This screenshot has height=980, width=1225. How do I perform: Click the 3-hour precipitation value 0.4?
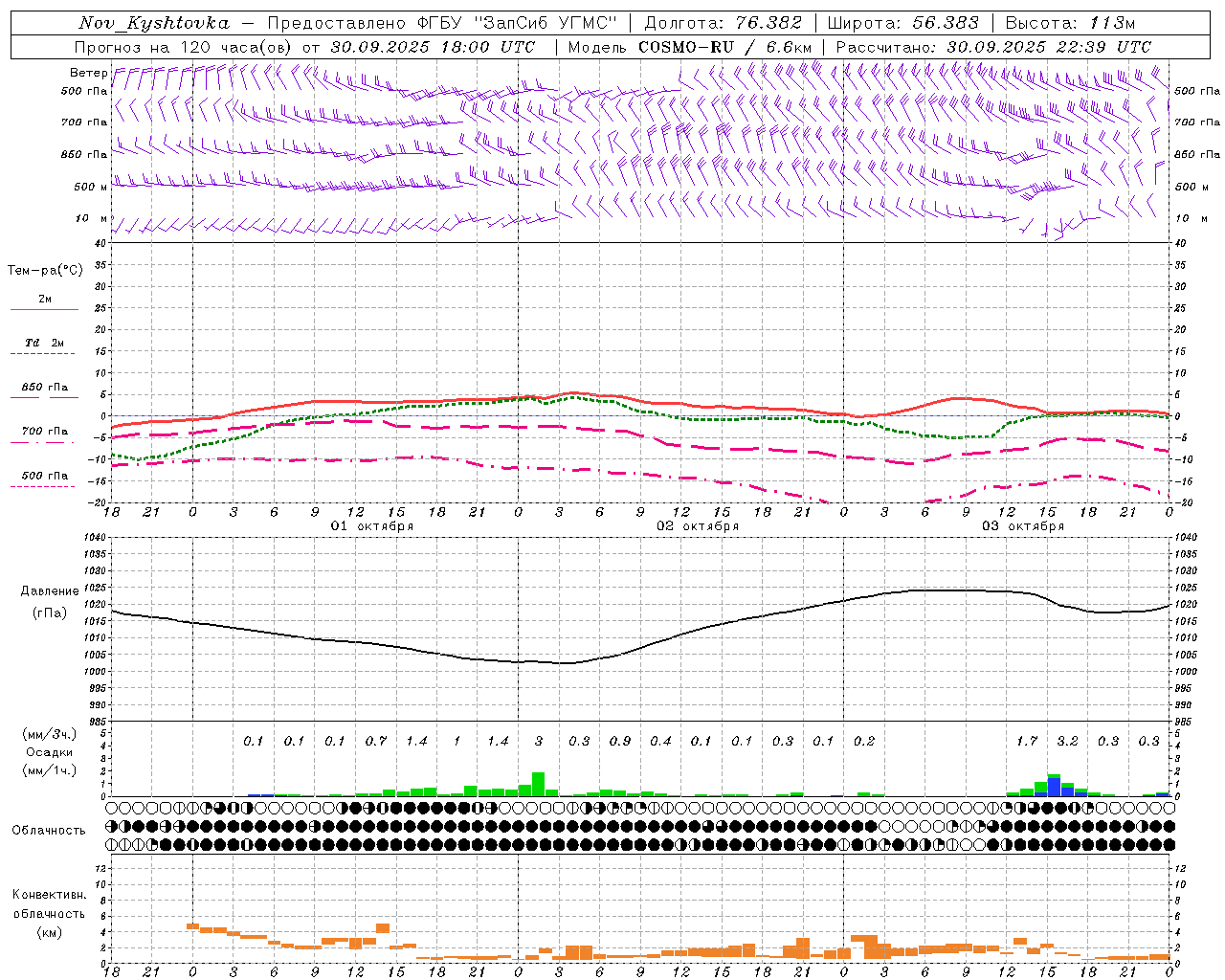660,741
